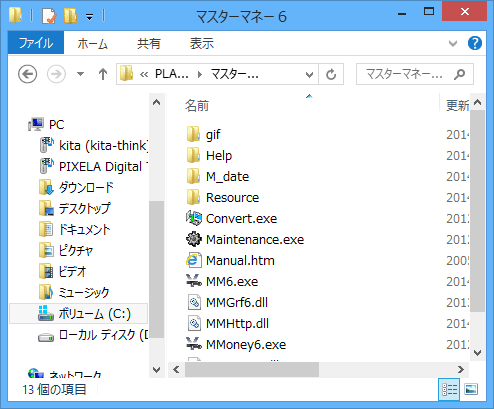Open the ファイル menu tab
Viewport: 494px width, 409px height.
[x=36, y=43]
